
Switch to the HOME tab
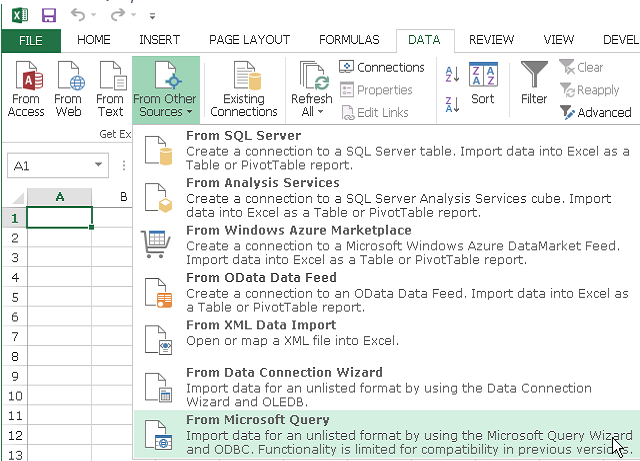point(93,40)
